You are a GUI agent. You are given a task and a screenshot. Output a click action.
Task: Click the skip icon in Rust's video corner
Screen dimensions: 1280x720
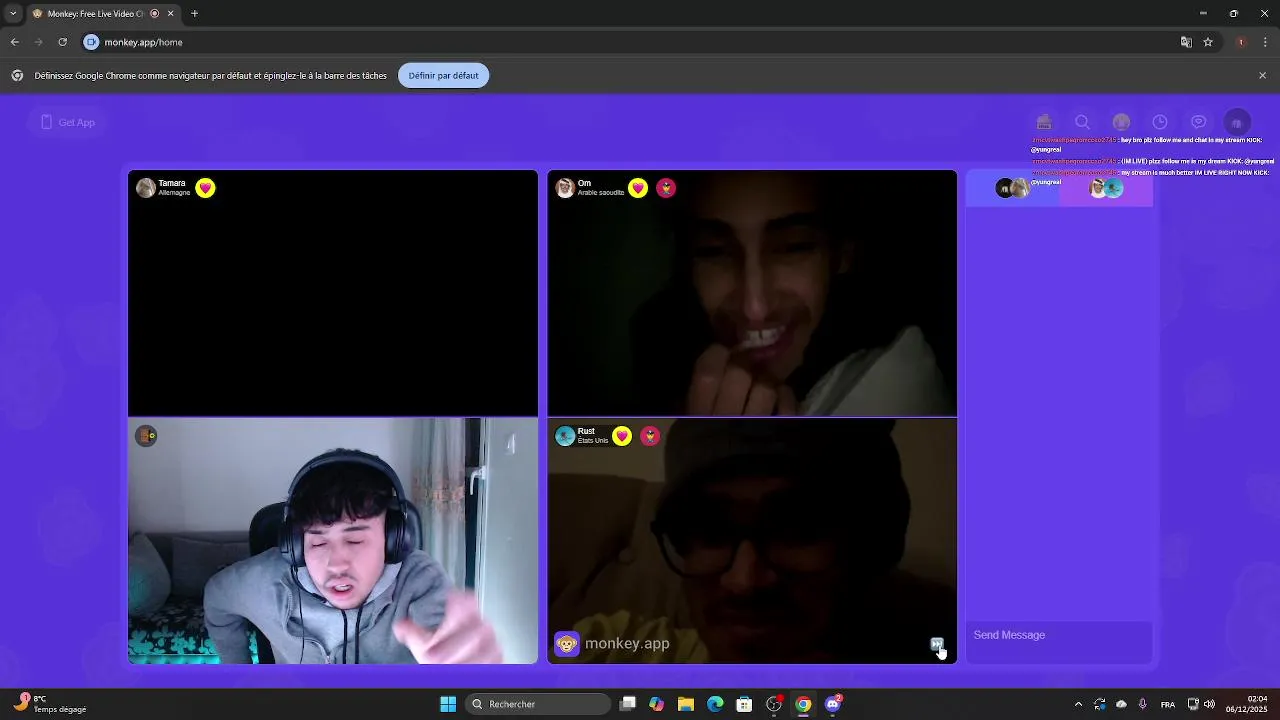937,644
